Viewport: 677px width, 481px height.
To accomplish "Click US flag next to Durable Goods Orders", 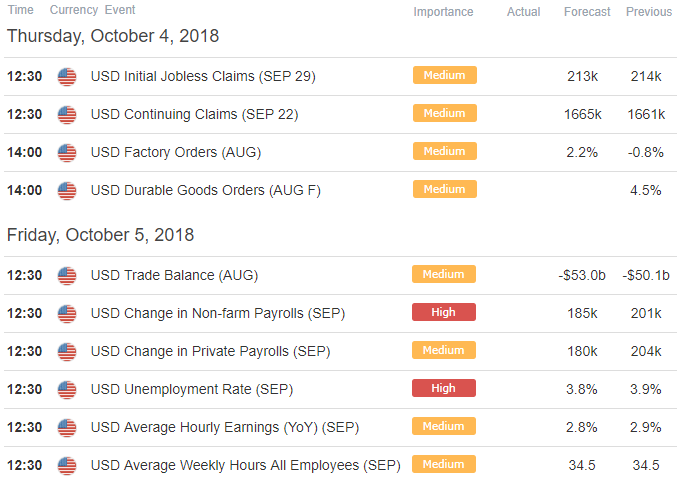I will [x=67, y=191].
